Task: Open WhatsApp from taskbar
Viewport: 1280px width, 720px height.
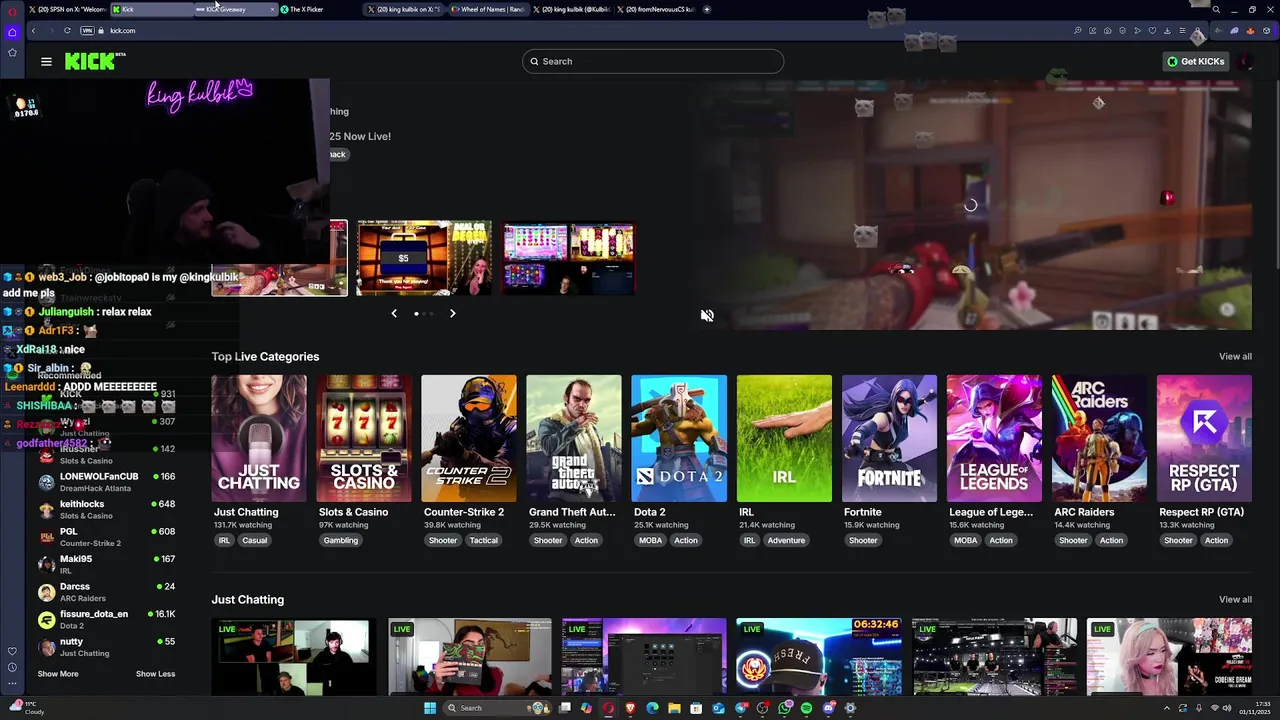Action: click(784, 708)
